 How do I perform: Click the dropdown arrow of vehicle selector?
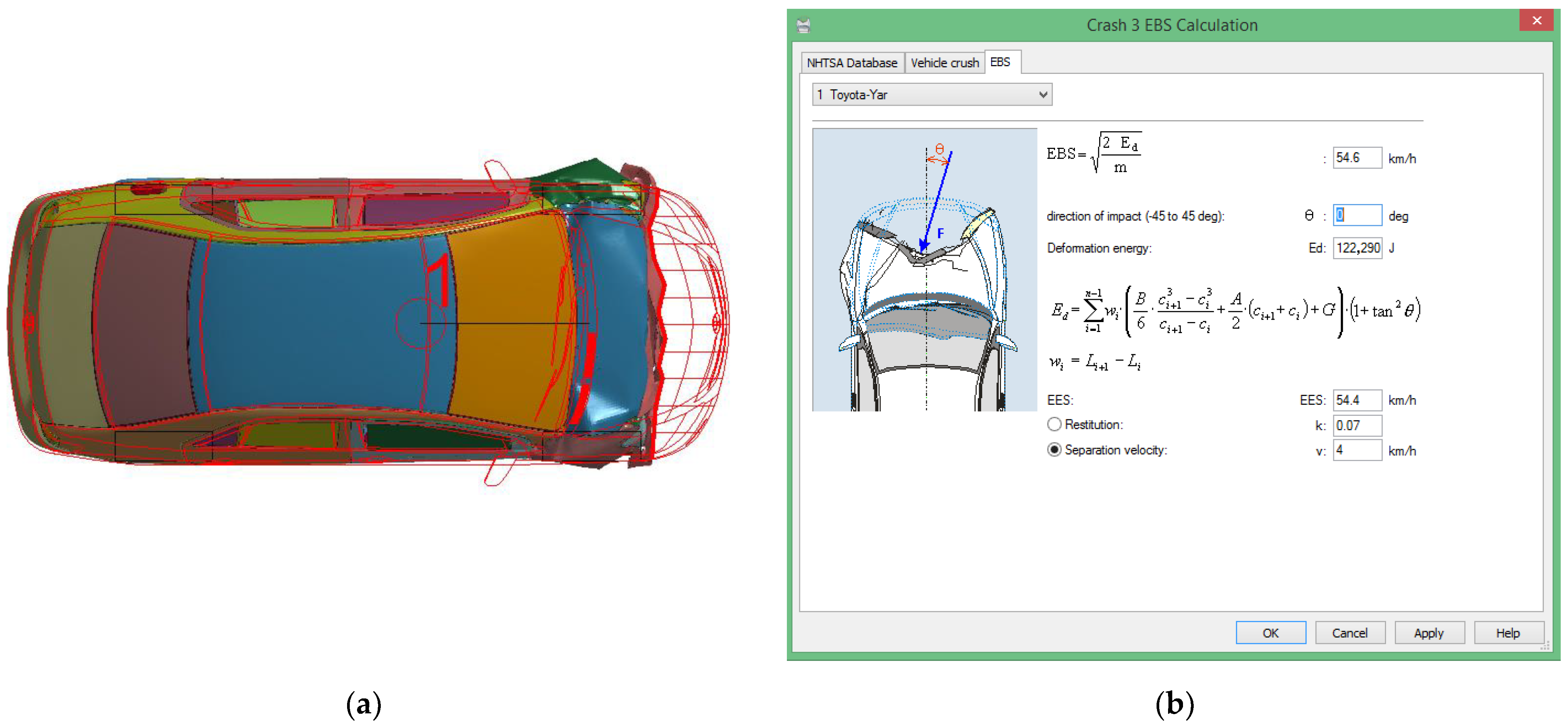[1043, 95]
